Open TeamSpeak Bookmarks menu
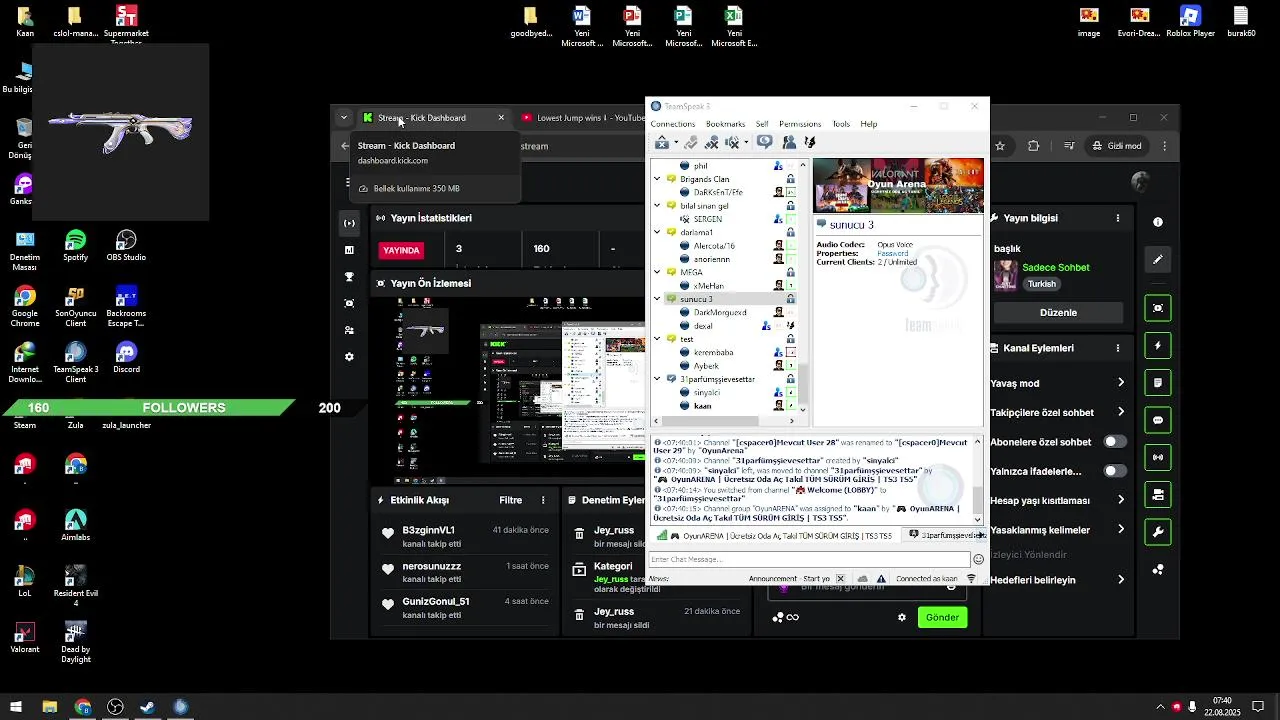Viewport: 1280px width, 720px height. click(x=725, y=124)
